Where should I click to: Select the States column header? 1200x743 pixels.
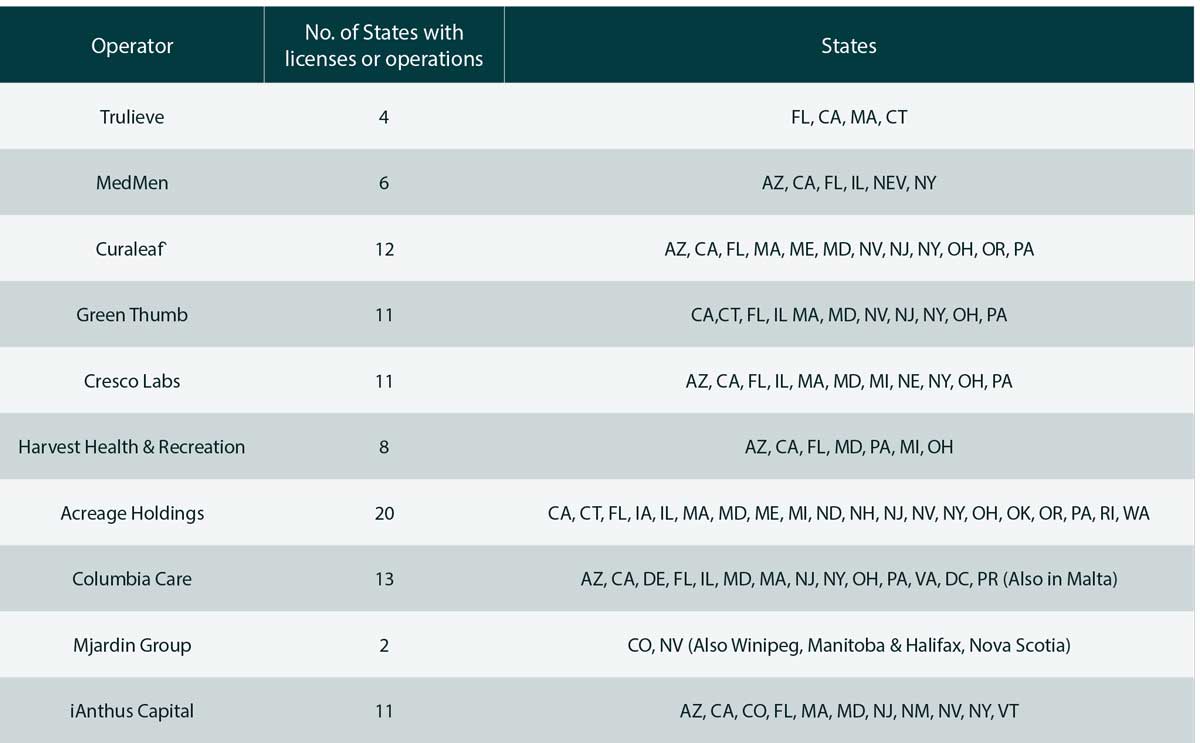(x=848, y=46)
